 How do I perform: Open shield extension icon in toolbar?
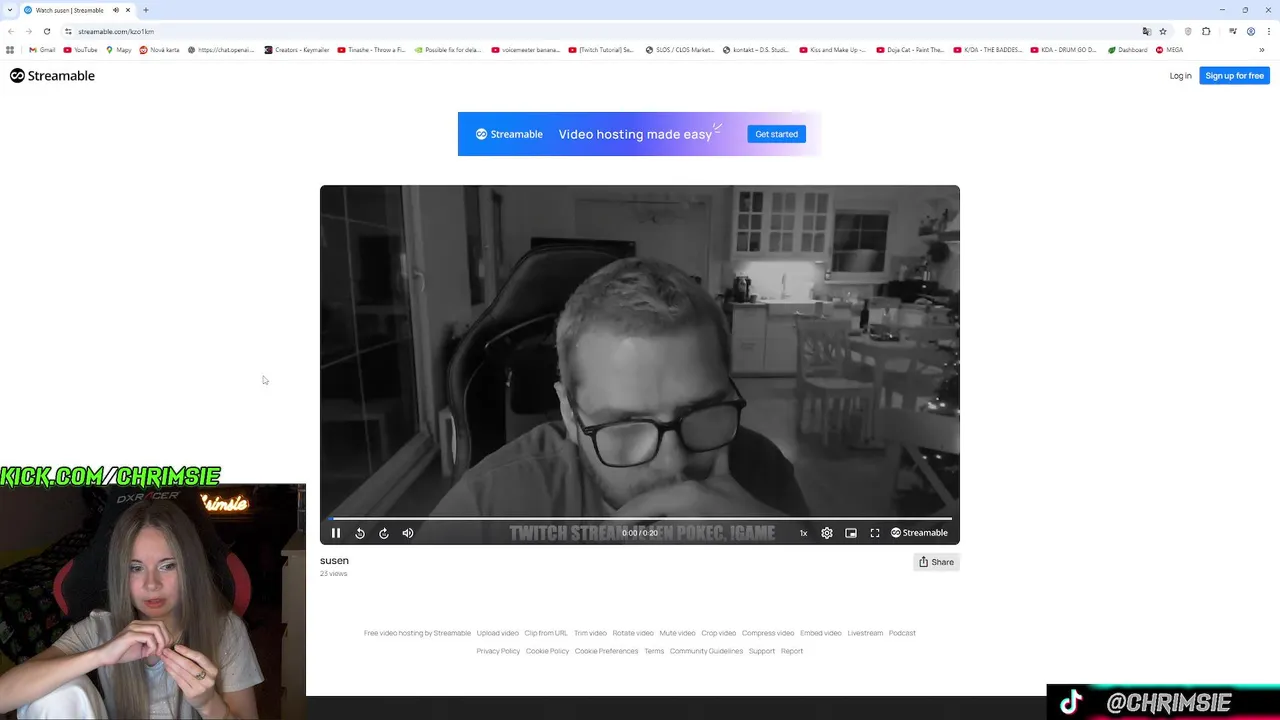(1188, 31)
